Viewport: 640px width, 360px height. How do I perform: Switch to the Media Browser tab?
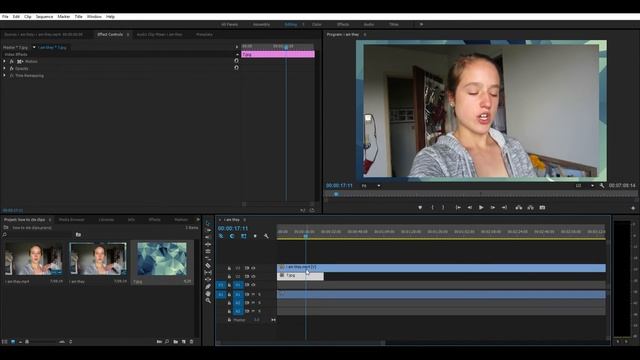[71, 220]
